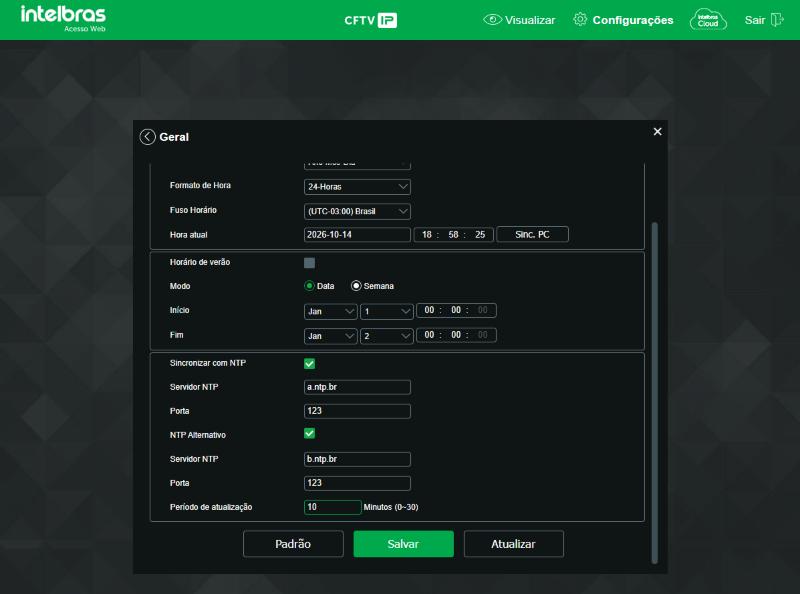Click Sair to log out

pos(755,20)
